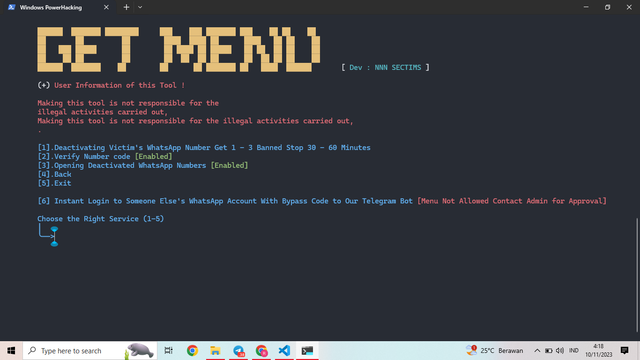Click the GET MENU ASCII banner
640x360 pixels.
coord(178,49)
